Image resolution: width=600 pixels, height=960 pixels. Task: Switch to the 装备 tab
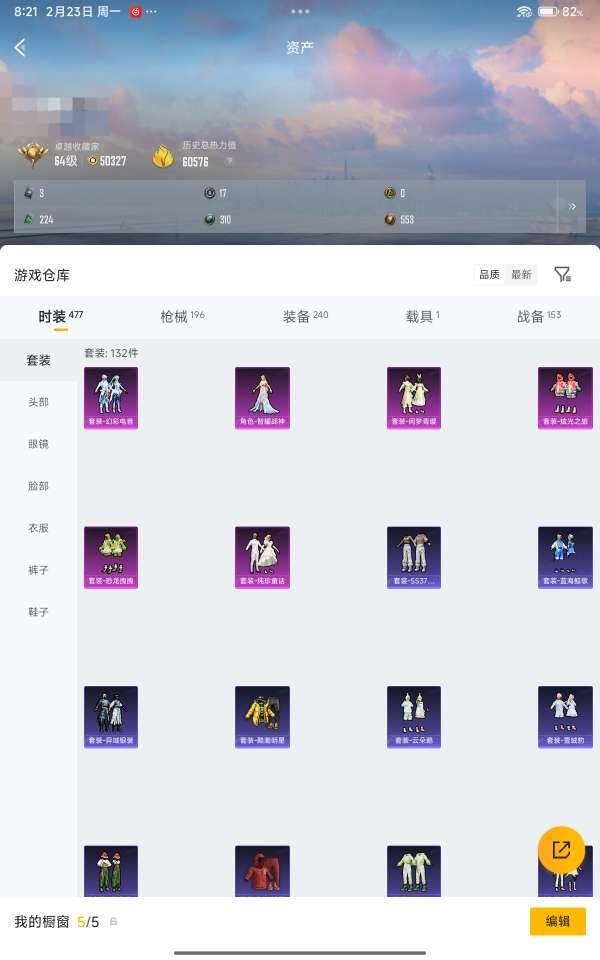(305, 317)
